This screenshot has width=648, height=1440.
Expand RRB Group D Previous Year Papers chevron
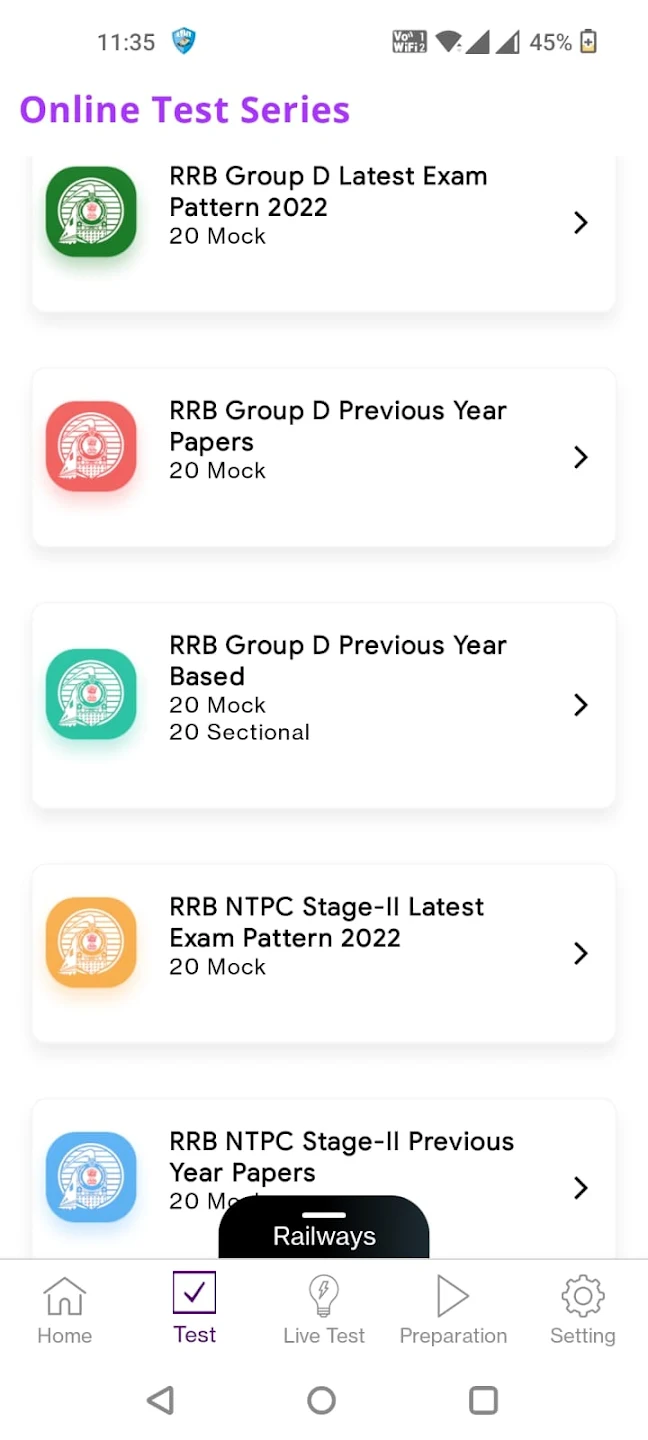581,457
